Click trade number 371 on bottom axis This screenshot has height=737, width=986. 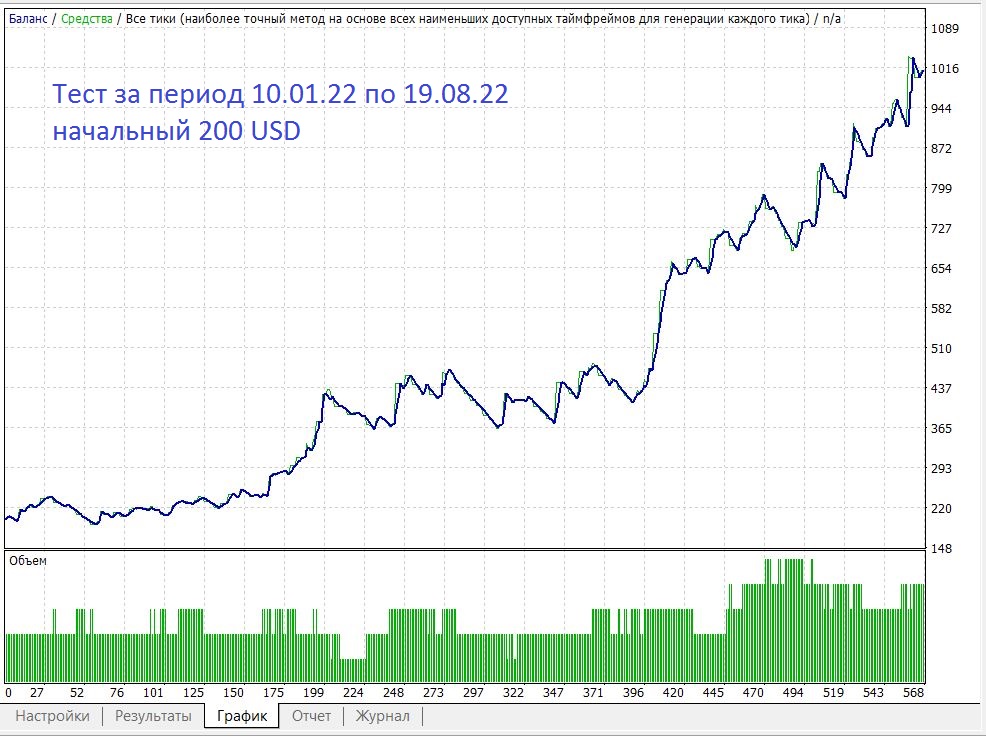(593, 692)
